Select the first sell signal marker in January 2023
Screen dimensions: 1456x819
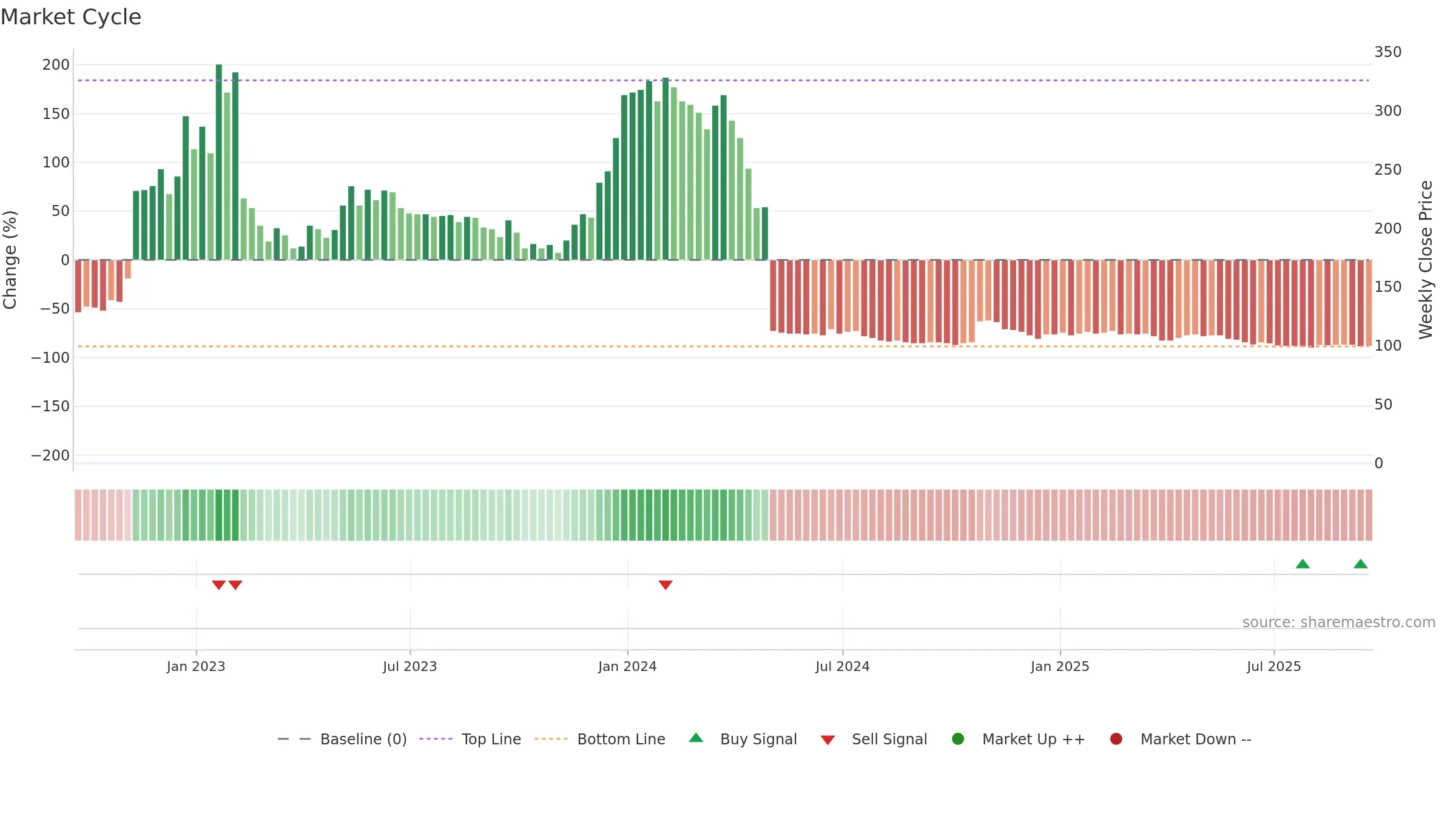(218, 585)
